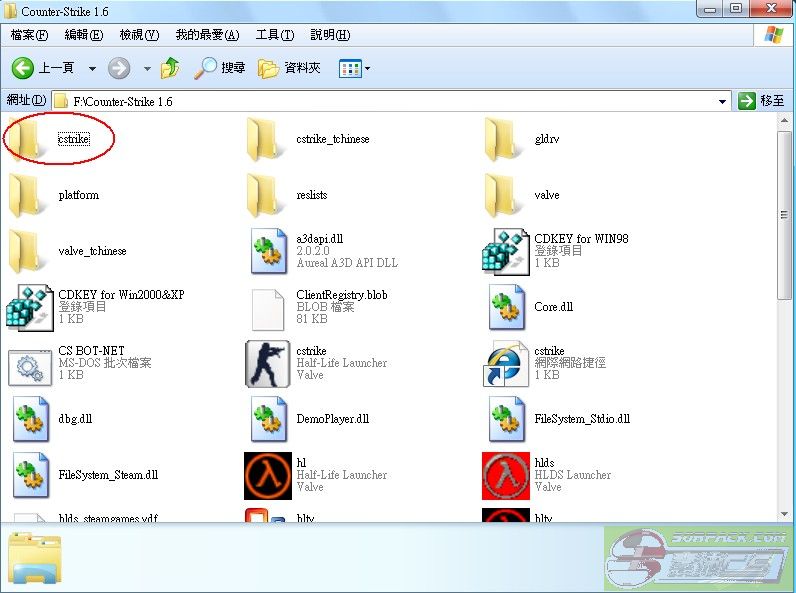
Task: Open the 檔案(F) menu
Action: tap(29, 35)
